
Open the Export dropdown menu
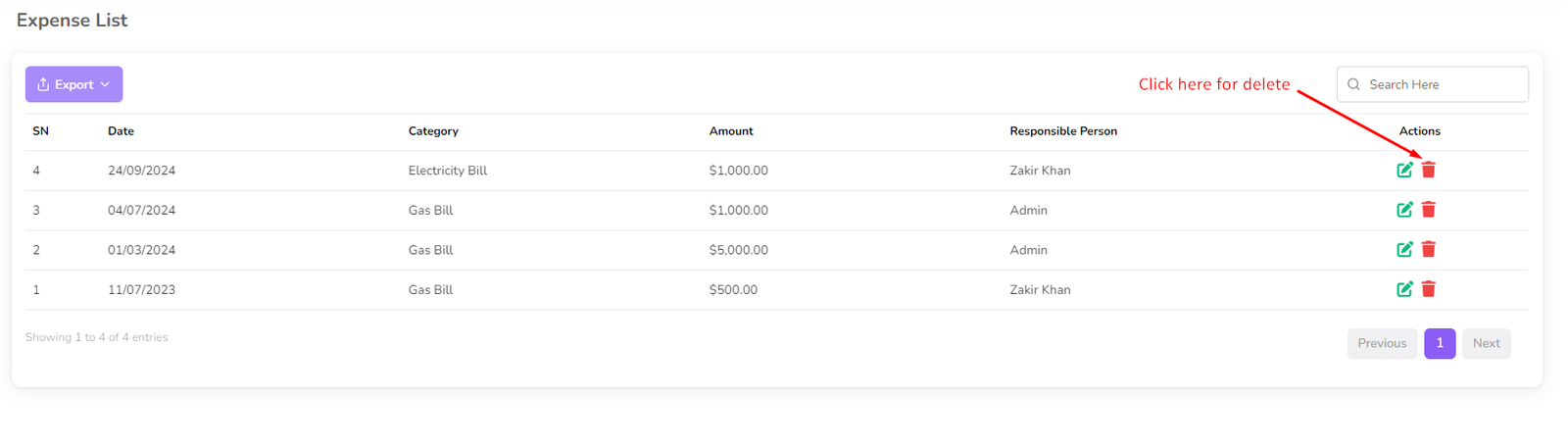tap(73, 84)
